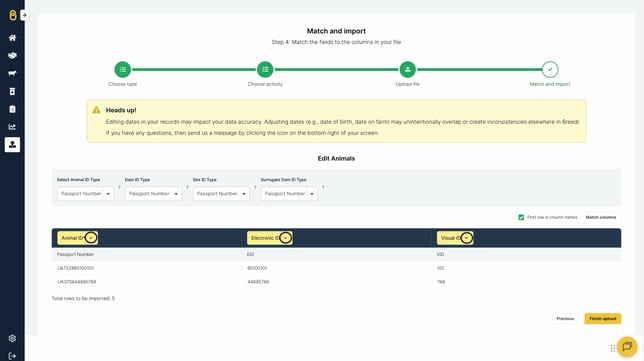Click the 'VID' header cell
The image size is (644, 361).
(441, 255)
